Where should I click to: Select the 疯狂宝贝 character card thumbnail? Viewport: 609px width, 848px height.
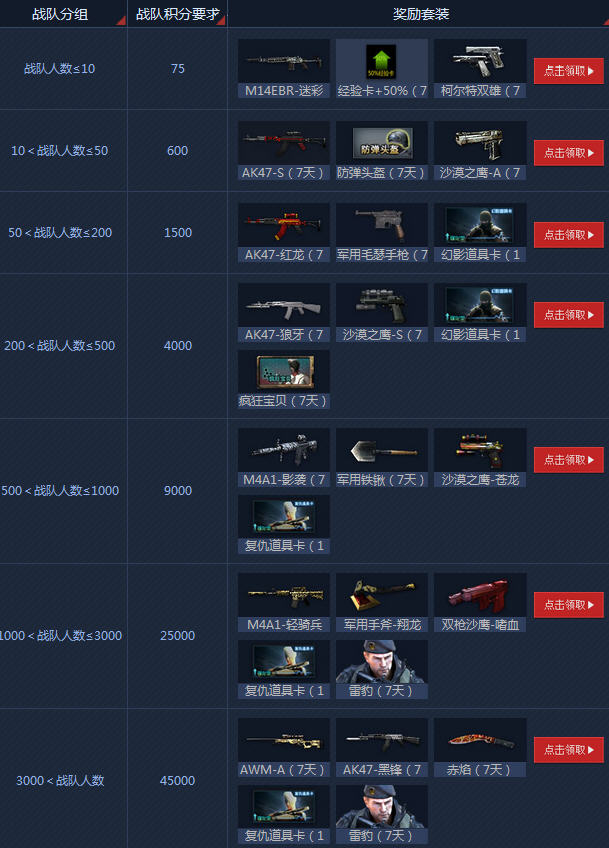[x=284, y=372]
